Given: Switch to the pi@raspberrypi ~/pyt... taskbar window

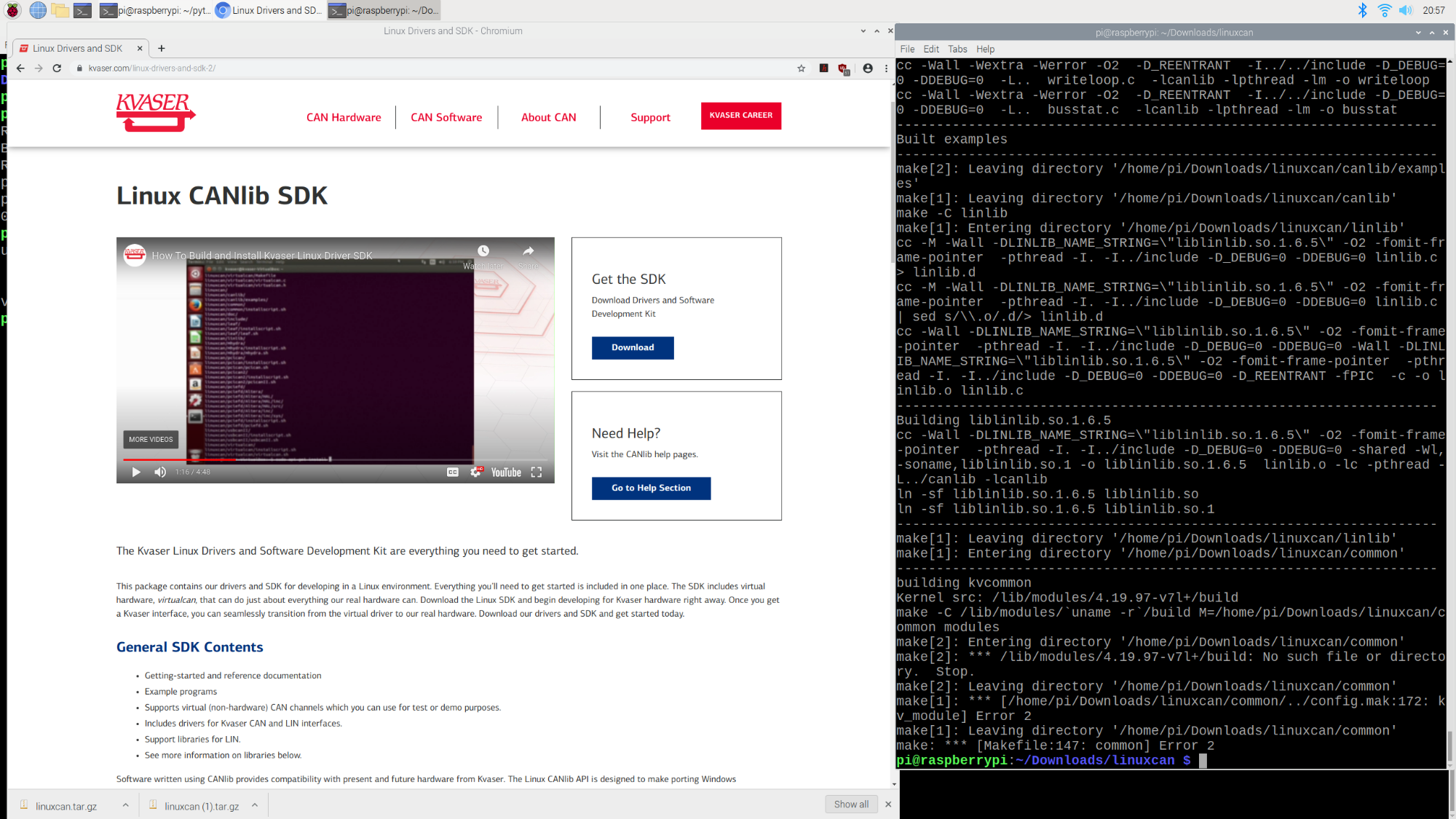Looking at the screenshot, I should [x=154, y=10].
